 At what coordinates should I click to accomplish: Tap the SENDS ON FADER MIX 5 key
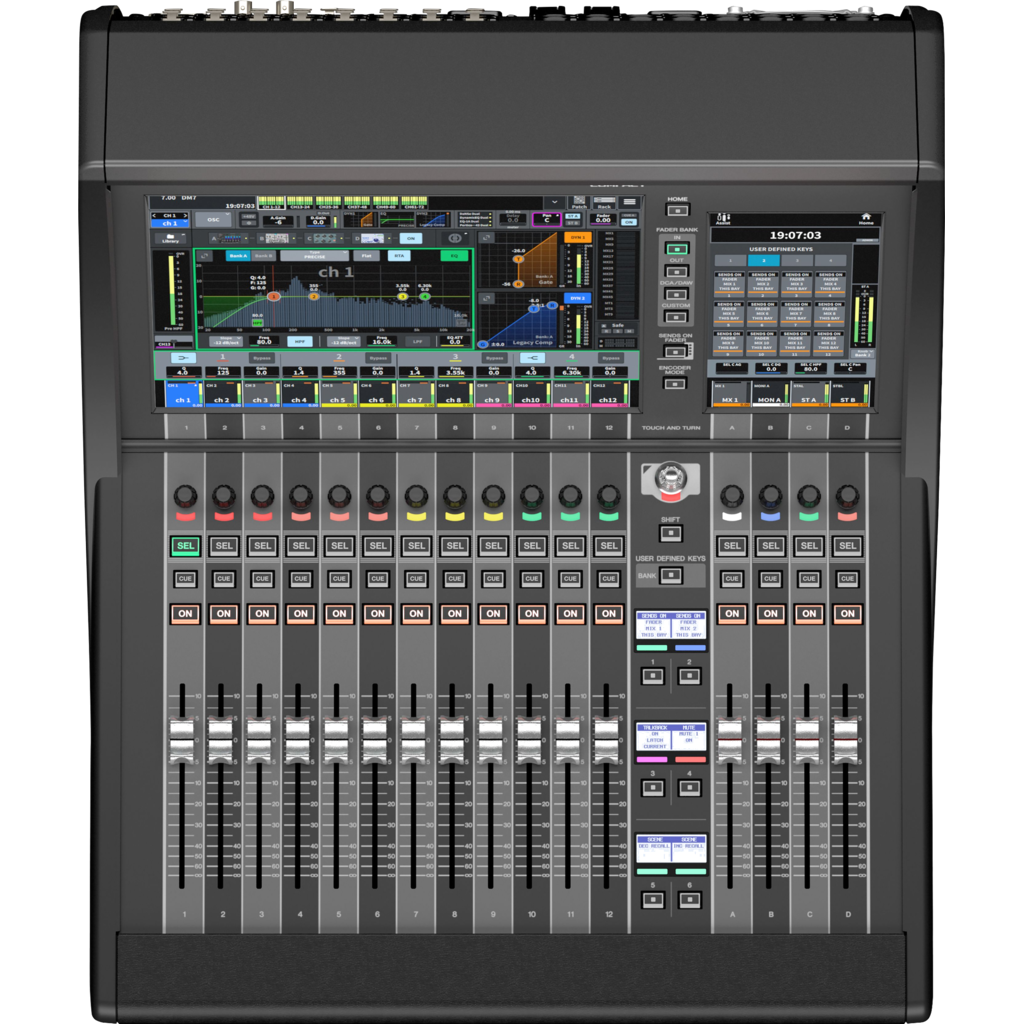[x=728, y=314]
